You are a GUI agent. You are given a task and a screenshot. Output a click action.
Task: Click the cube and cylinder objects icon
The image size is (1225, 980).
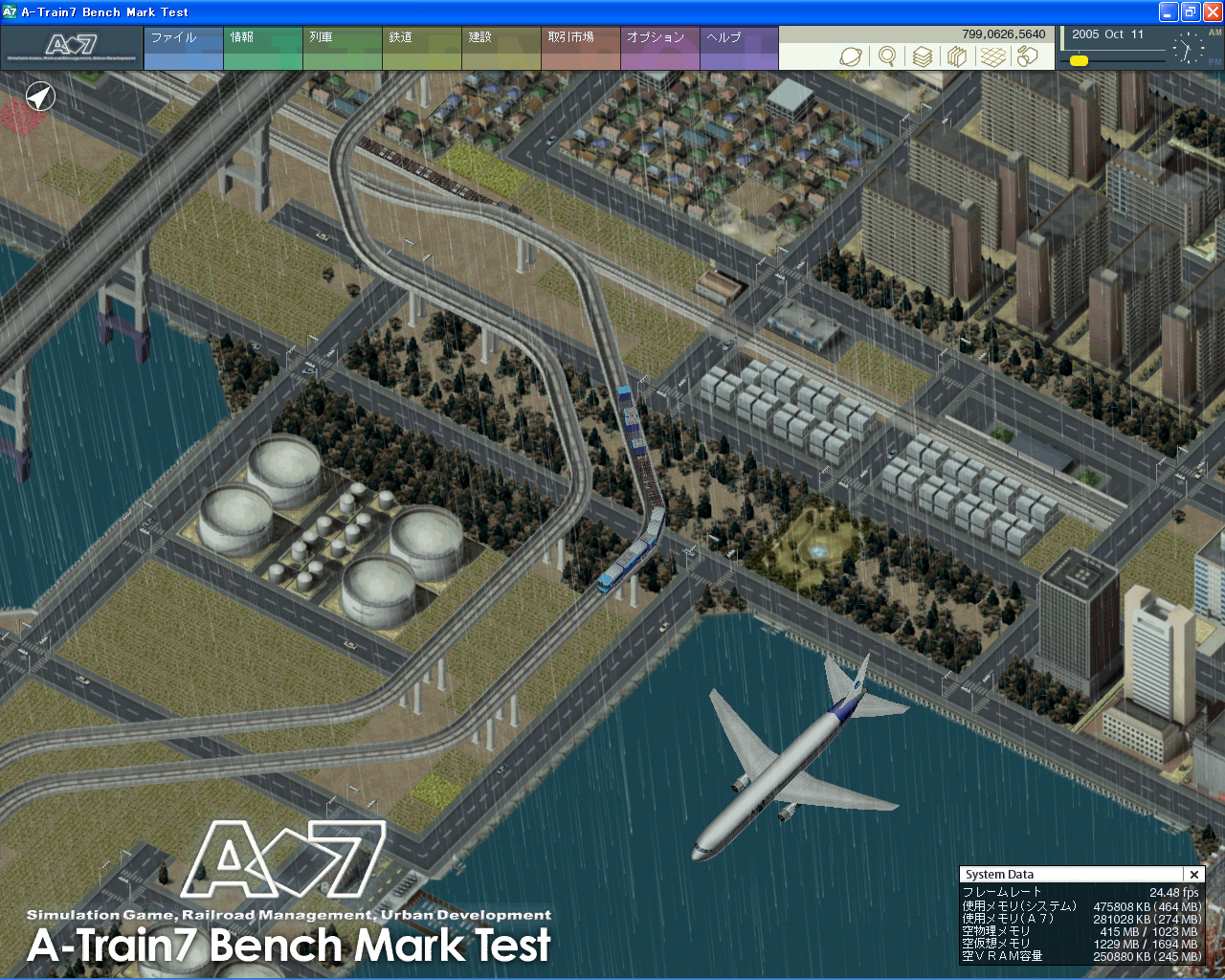(x=1027, y=56)
